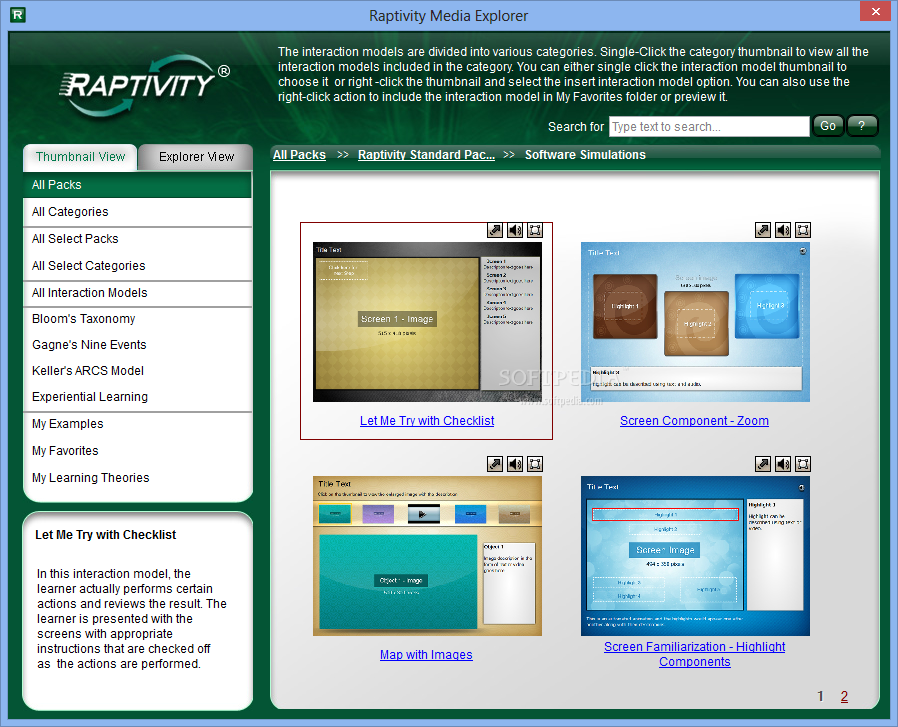The image size is (898, 727).
Task: Open Screen Familiarization - Highlight Components link
Action: (694, 654)
